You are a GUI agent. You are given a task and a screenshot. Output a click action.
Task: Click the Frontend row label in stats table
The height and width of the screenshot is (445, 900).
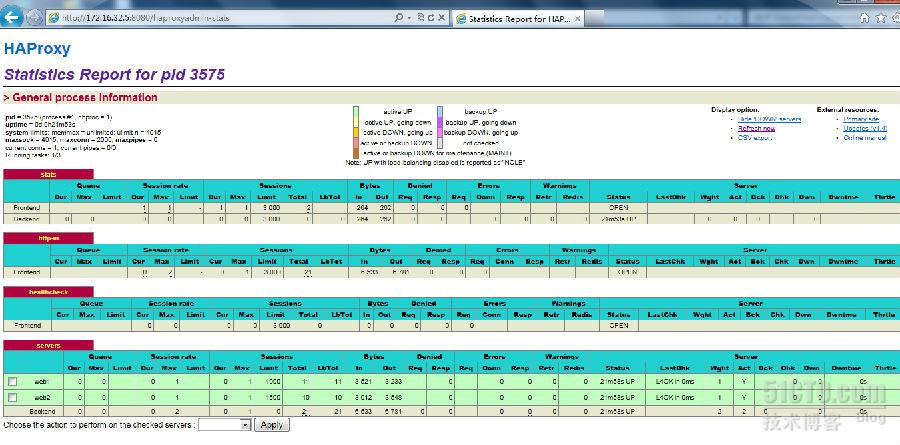click(x=26, y=207)
